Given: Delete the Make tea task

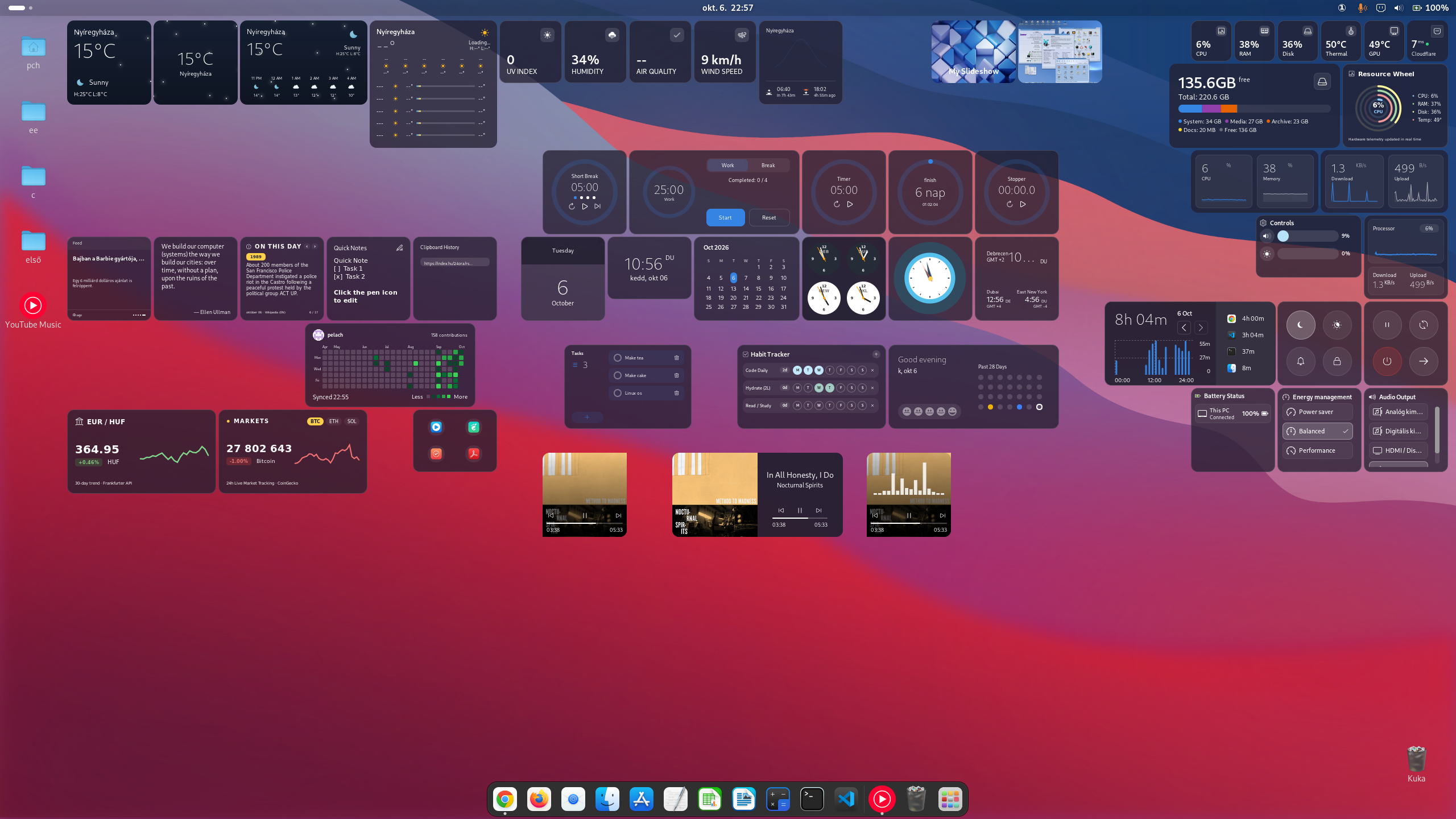Looking at the screenshot, I should (x=676, y=358).
